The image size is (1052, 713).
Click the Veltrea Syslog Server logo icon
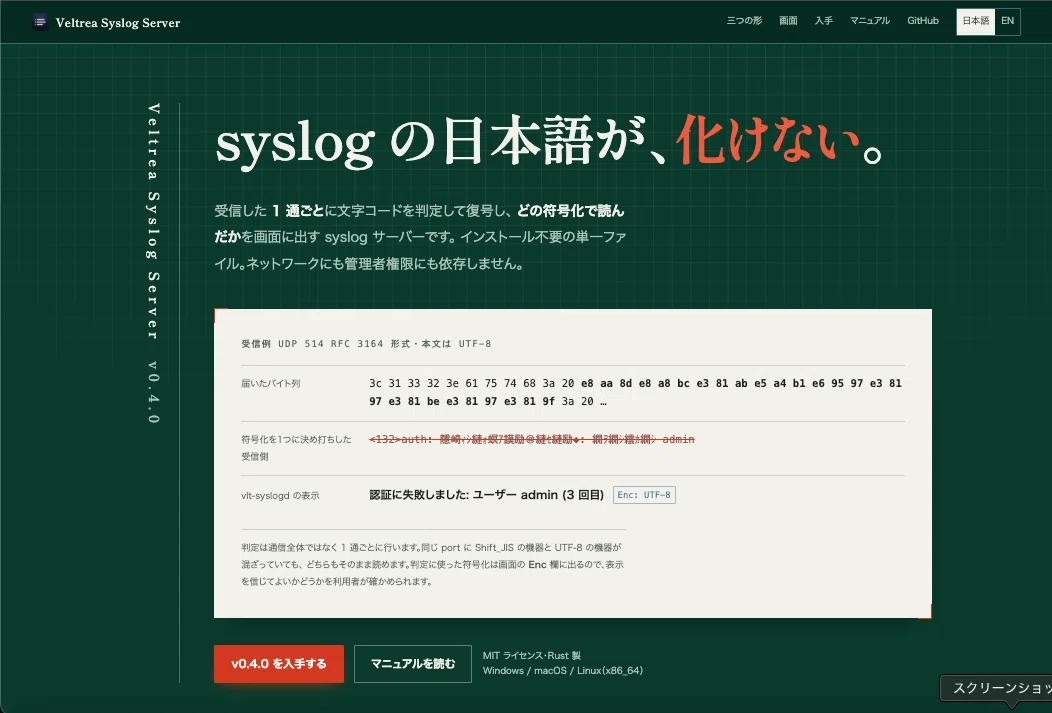tap(40, 22)
